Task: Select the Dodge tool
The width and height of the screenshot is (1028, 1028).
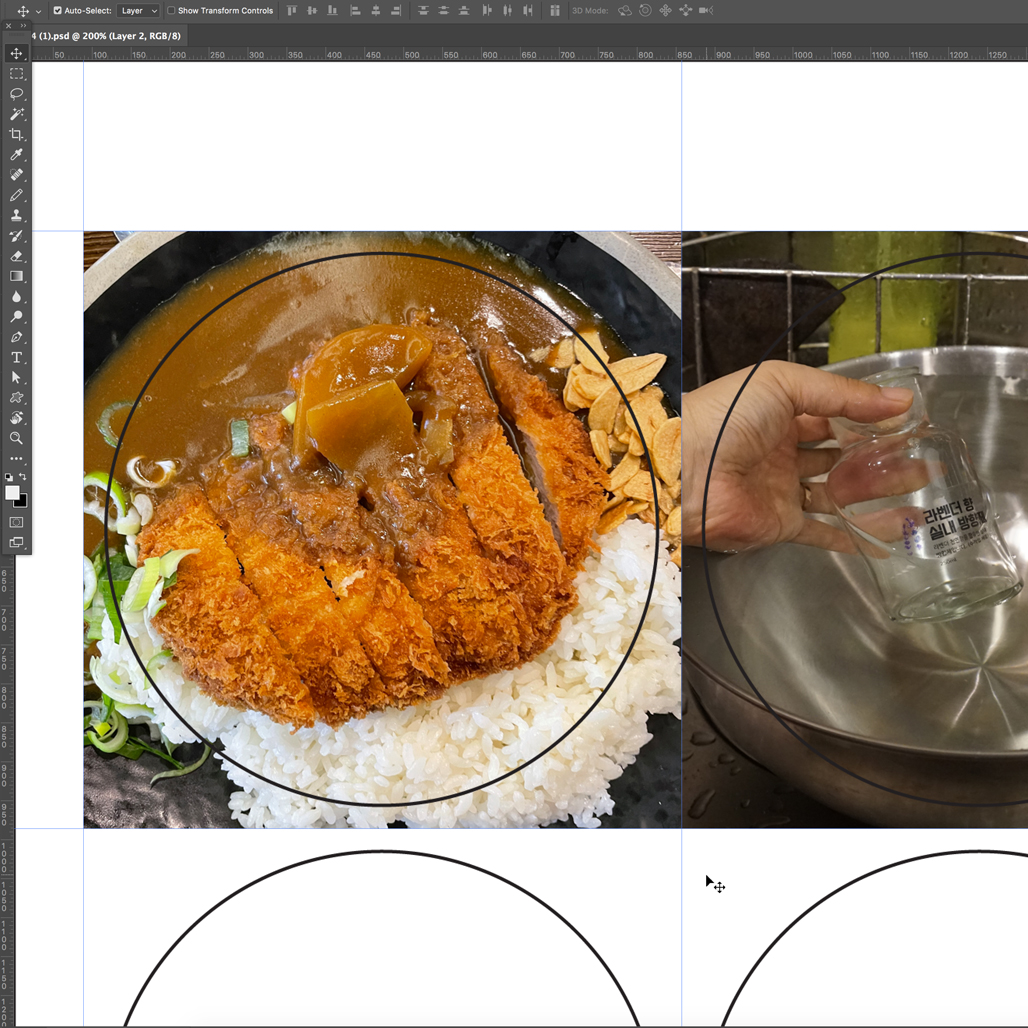Action: [x=16, y=317]
